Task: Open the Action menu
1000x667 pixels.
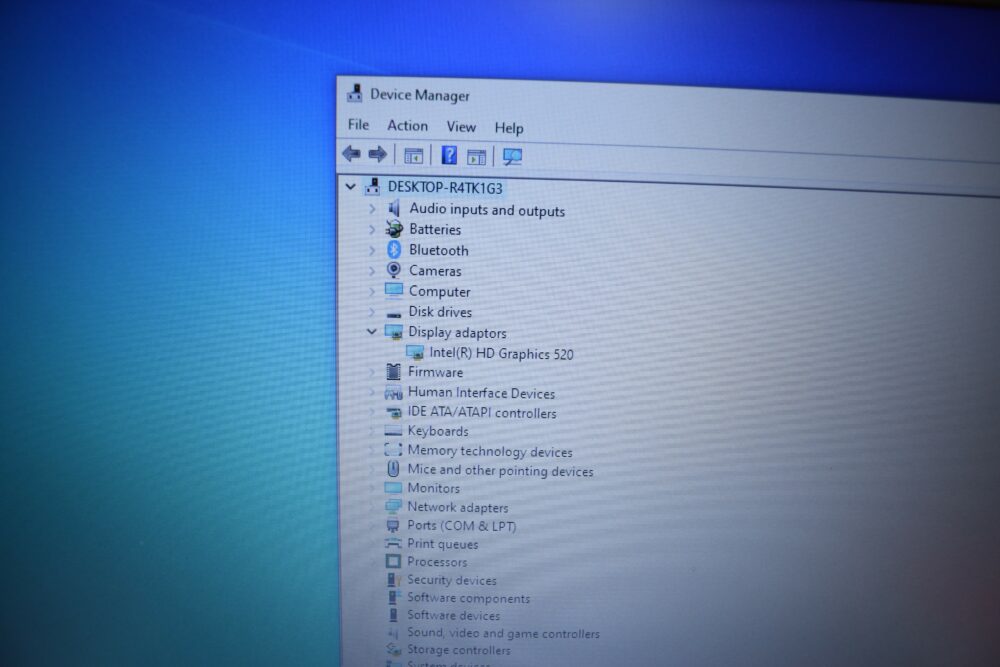Action: (408, 126)
